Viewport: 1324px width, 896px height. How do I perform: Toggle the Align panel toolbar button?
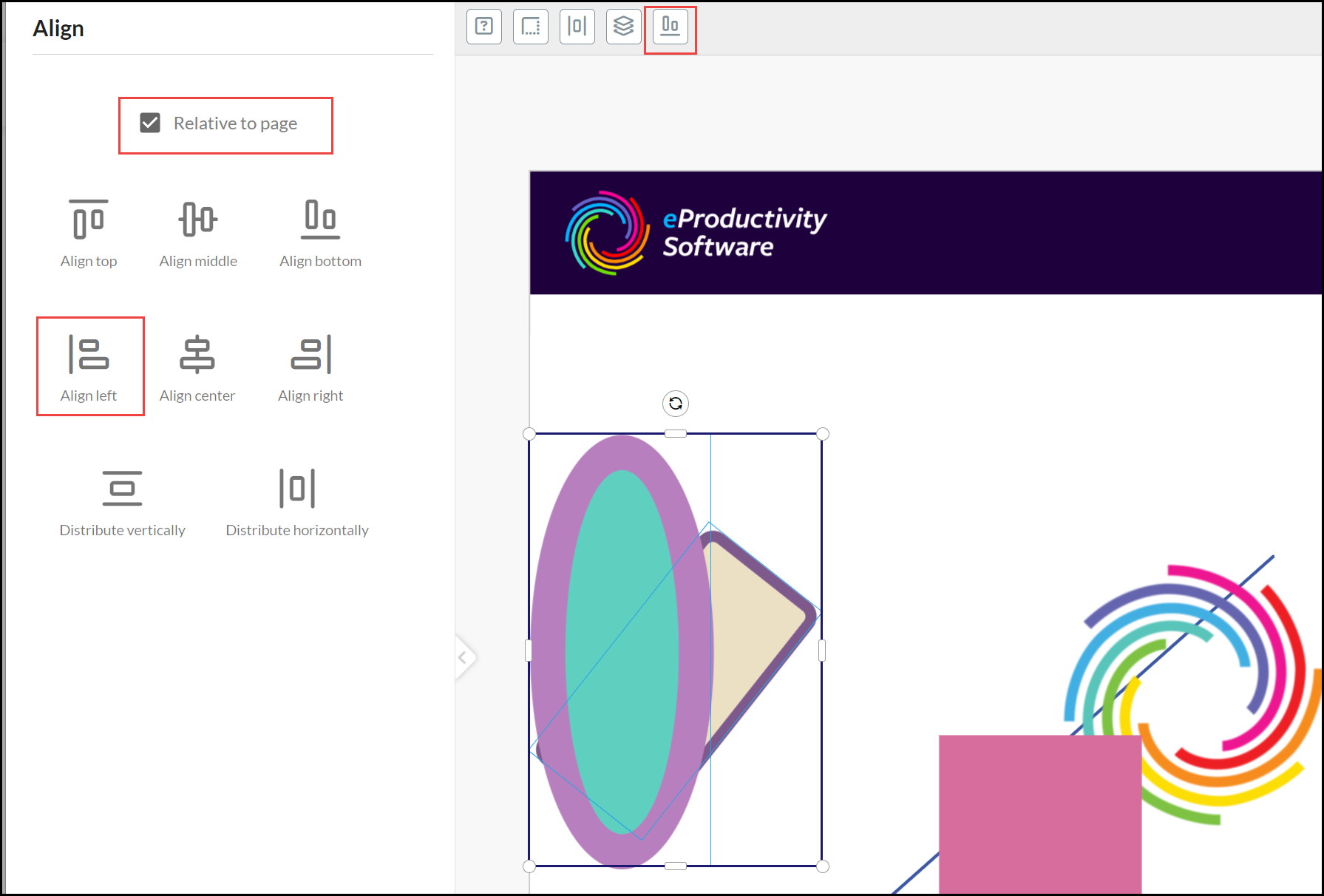coord(671,27)
